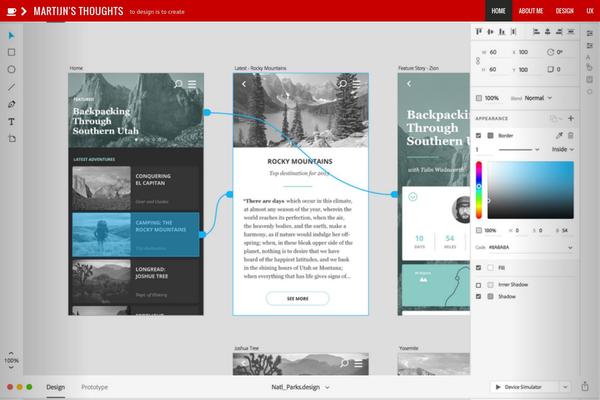Click the rotation angle icon

coord(550,52)
